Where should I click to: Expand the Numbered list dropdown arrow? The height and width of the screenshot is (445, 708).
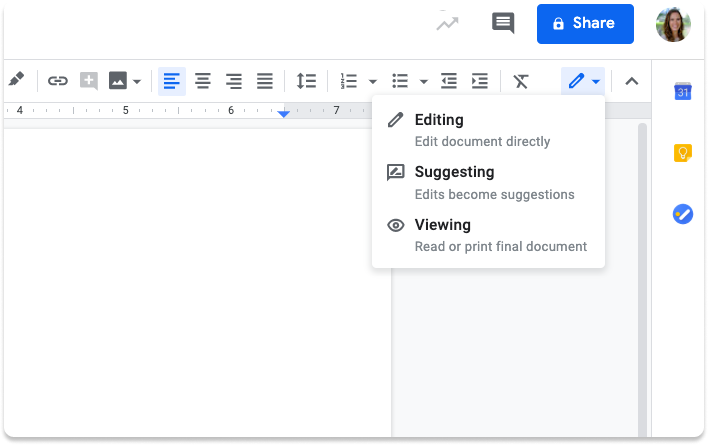373,82
